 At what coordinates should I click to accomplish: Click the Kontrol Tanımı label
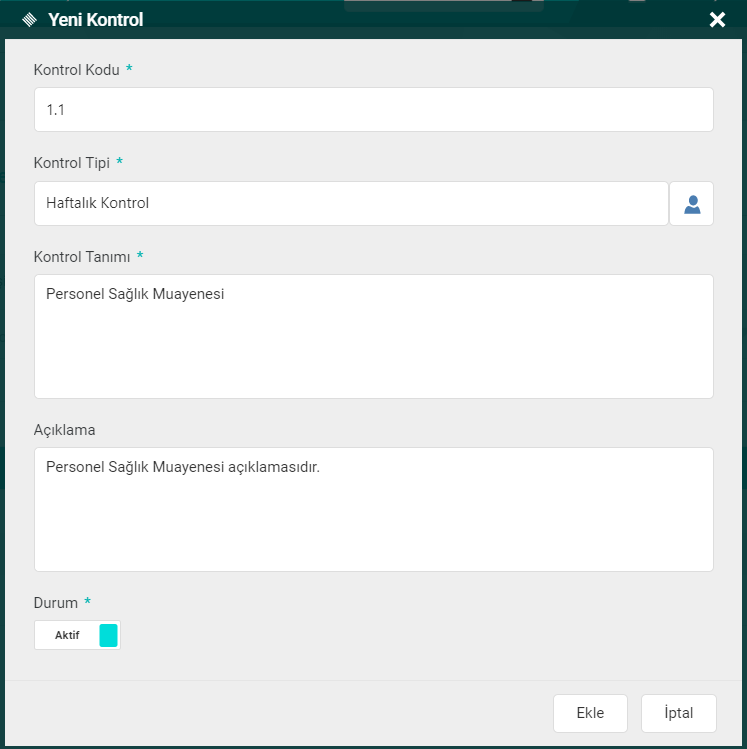[82, 257]
